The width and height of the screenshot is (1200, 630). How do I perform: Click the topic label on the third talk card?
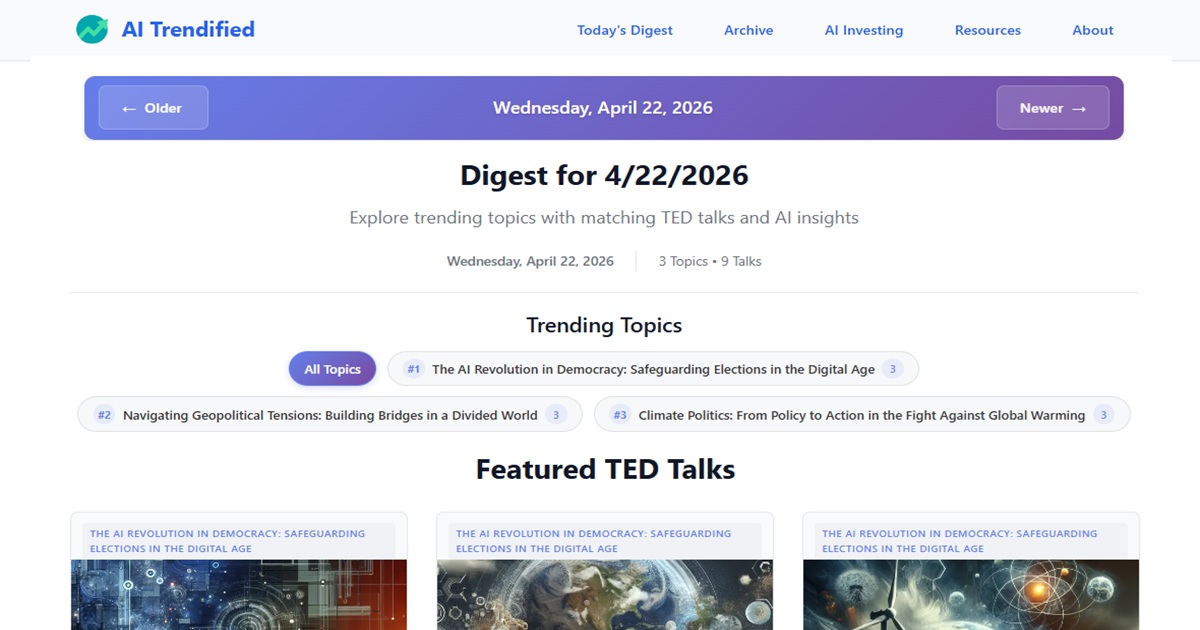point(971,541)
